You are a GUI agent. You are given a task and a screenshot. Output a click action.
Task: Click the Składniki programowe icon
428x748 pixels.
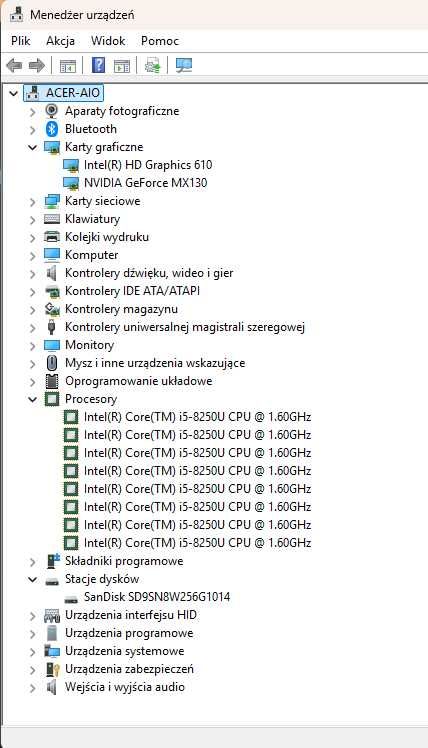pyautogui.click(x=52, y=561)
